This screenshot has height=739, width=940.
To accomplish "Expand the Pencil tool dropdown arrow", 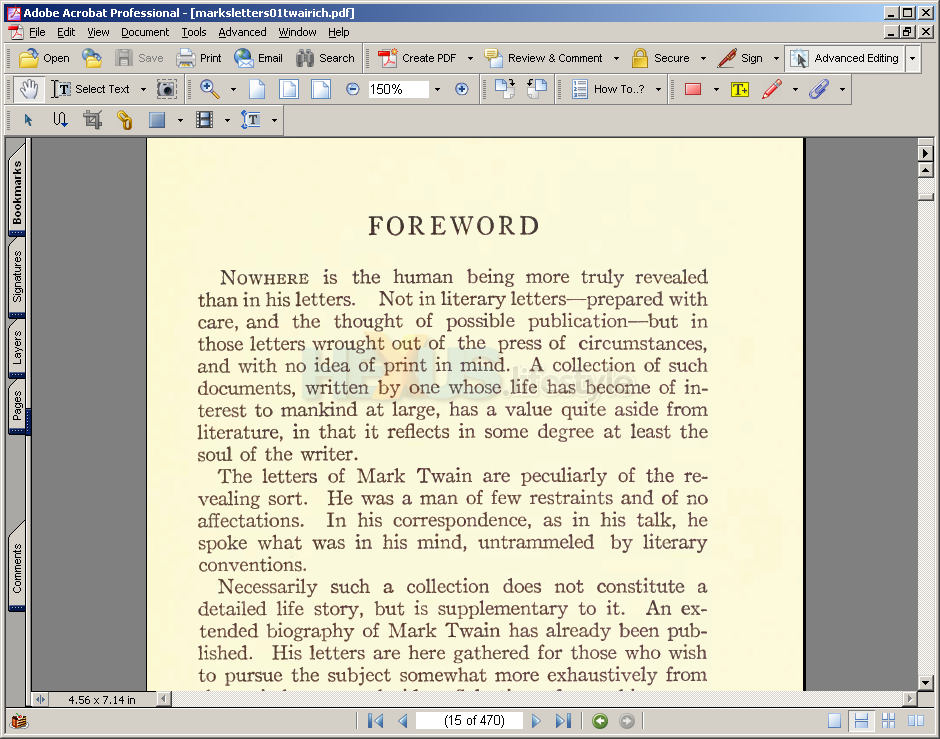I will tap(795, 89).
